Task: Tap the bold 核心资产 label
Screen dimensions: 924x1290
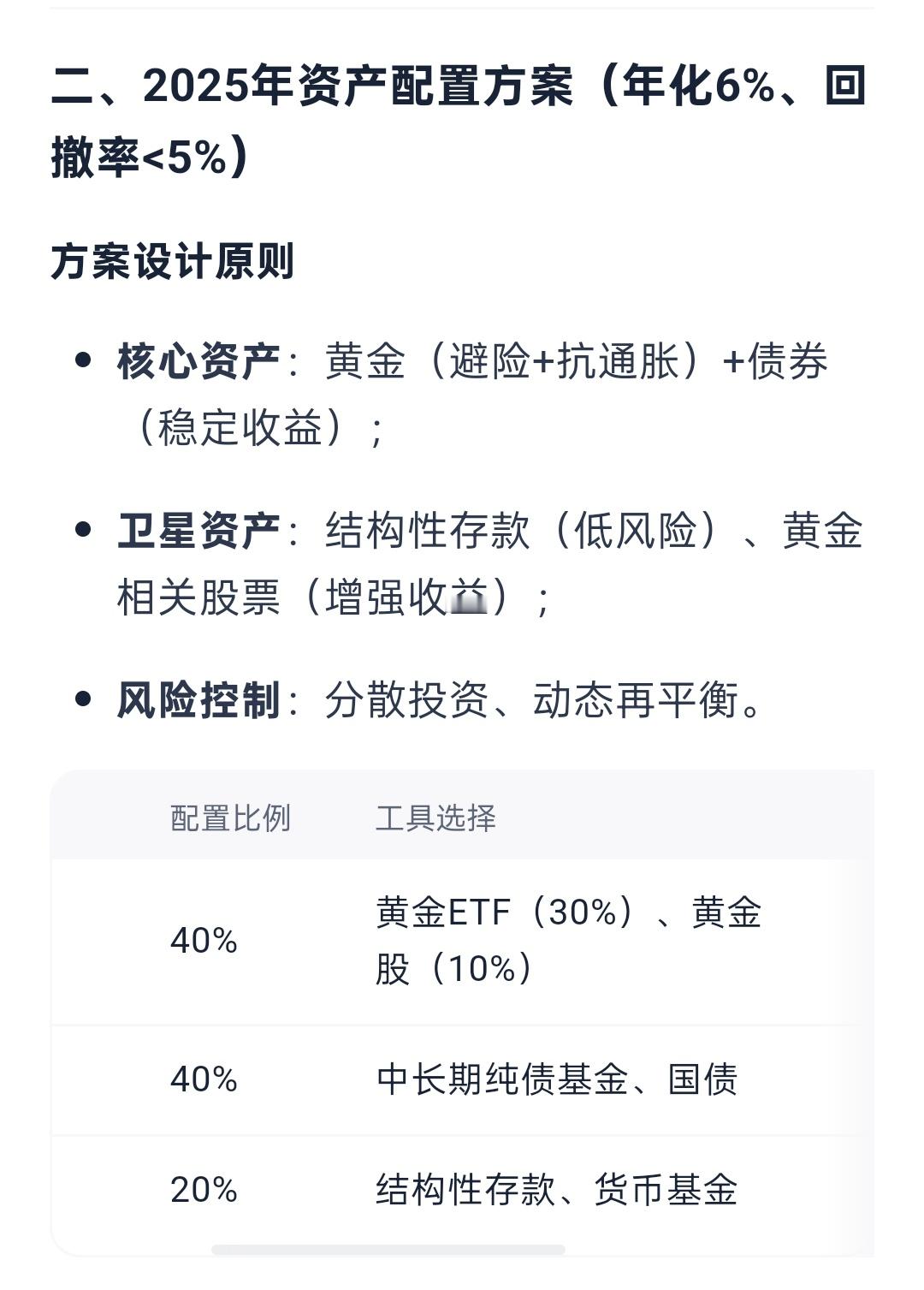Action: point(198,361)
